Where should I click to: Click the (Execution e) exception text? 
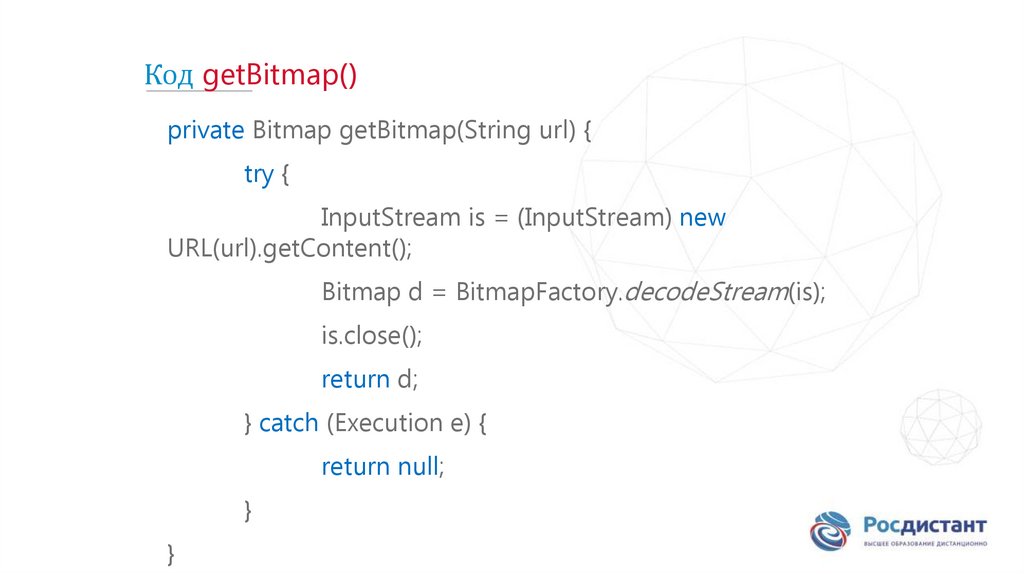[398, 423]
